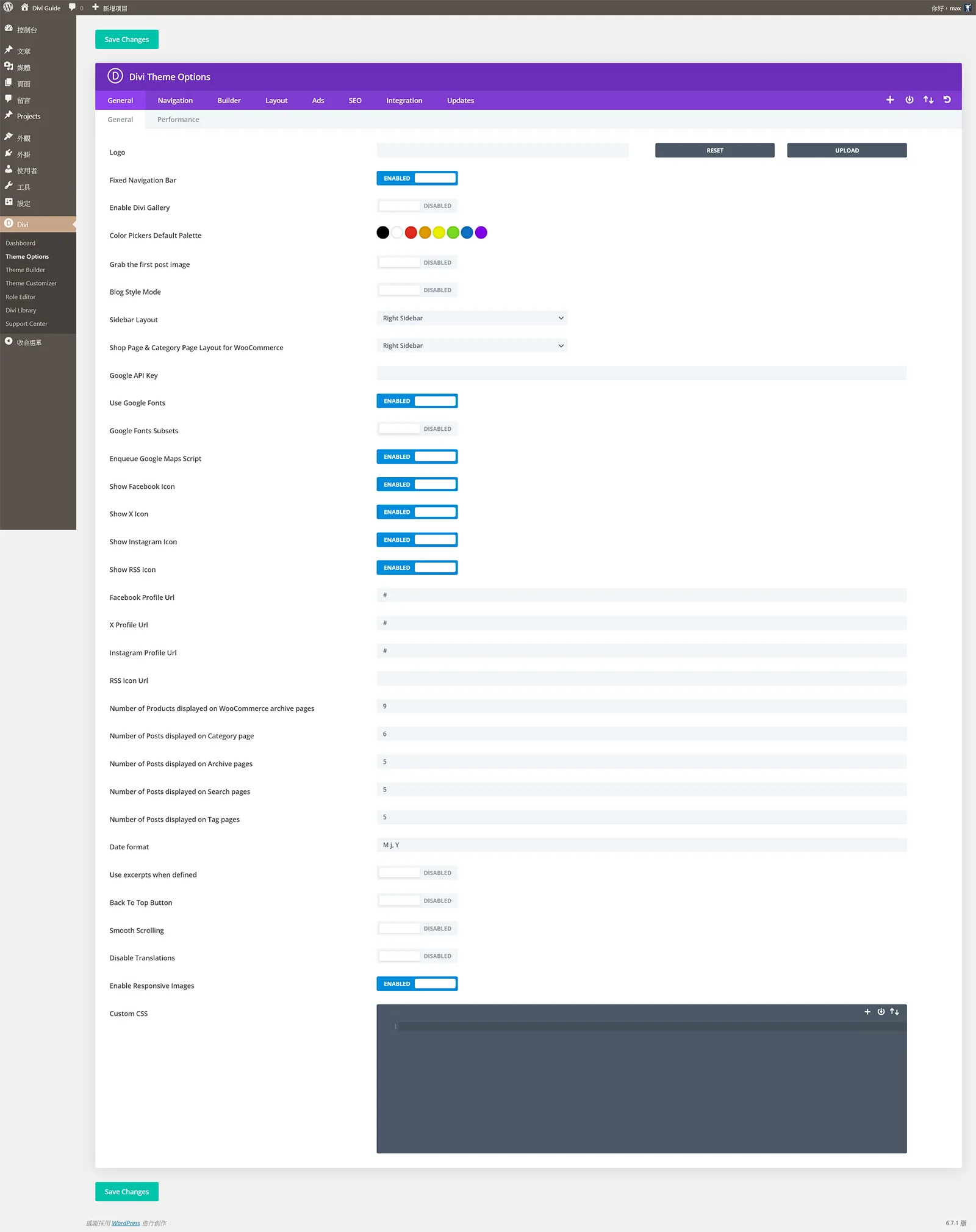
Task: Open Divi Guide home icon in admin bar
Action: coord(24,7)
